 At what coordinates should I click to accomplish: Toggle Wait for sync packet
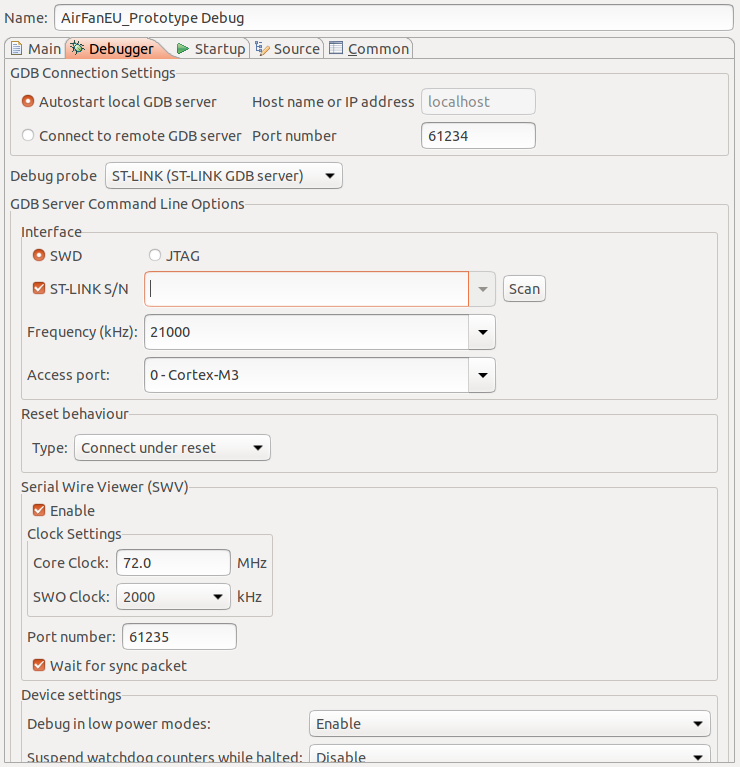coord(39,665)
